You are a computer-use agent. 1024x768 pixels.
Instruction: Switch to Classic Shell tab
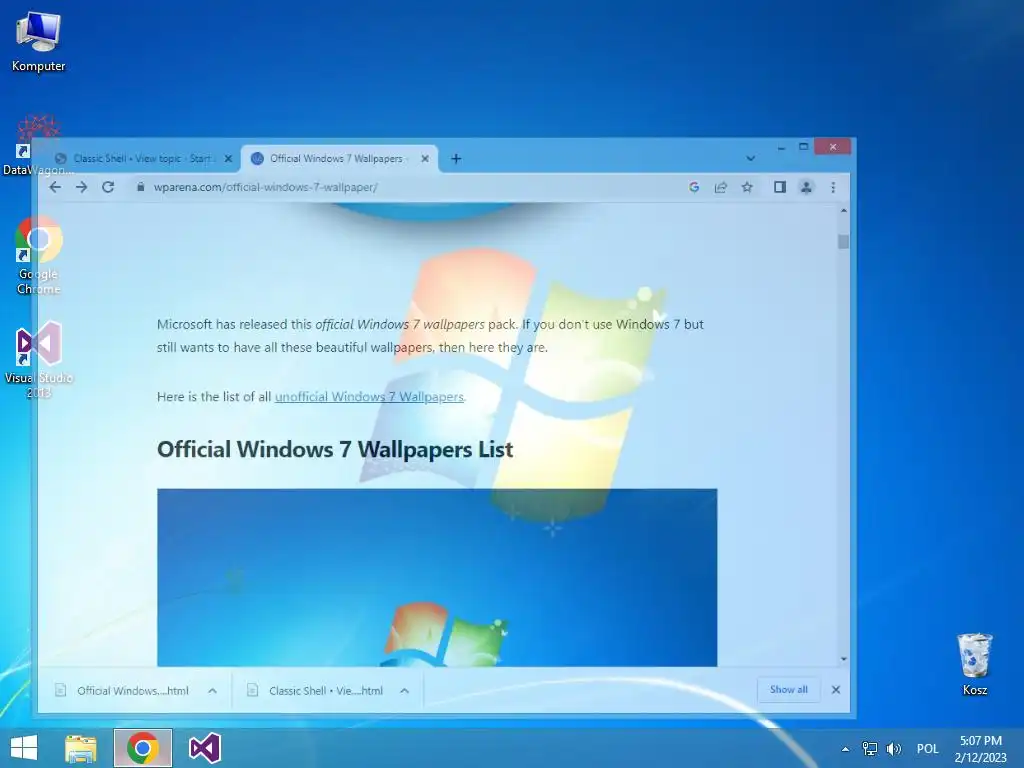point(134,159)
